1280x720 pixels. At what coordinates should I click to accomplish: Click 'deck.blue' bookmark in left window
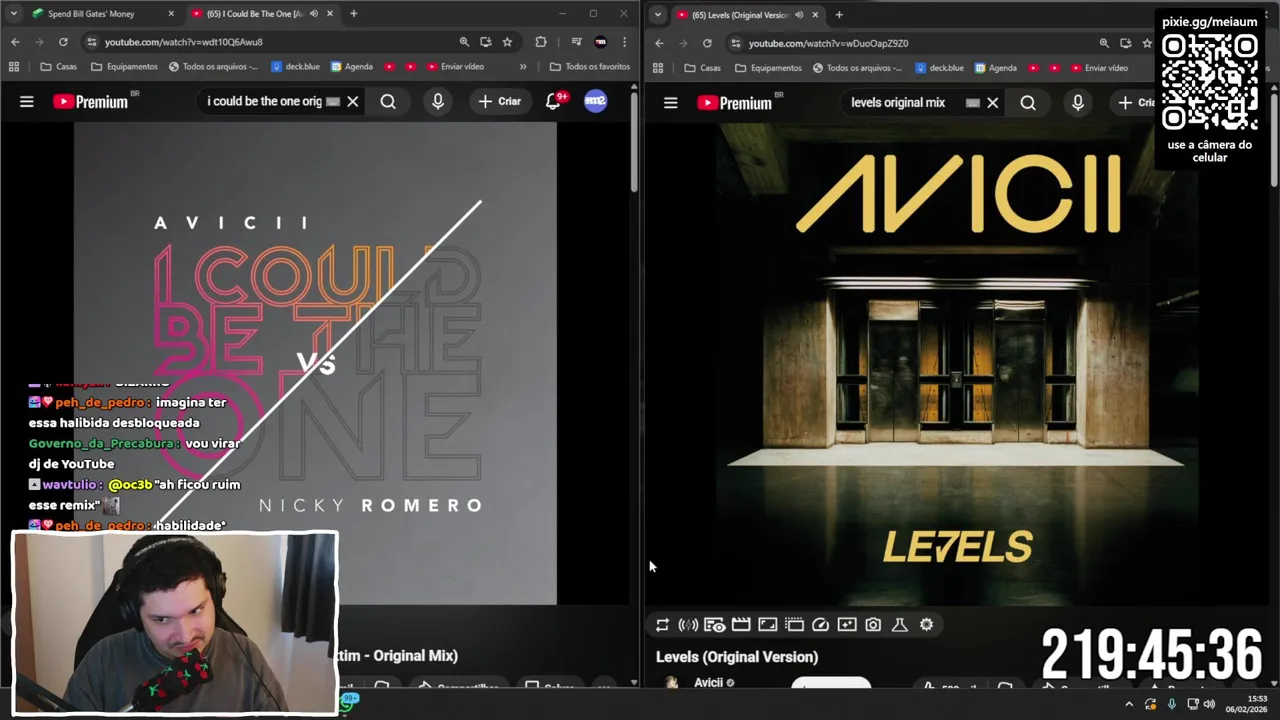coord(295,67)
